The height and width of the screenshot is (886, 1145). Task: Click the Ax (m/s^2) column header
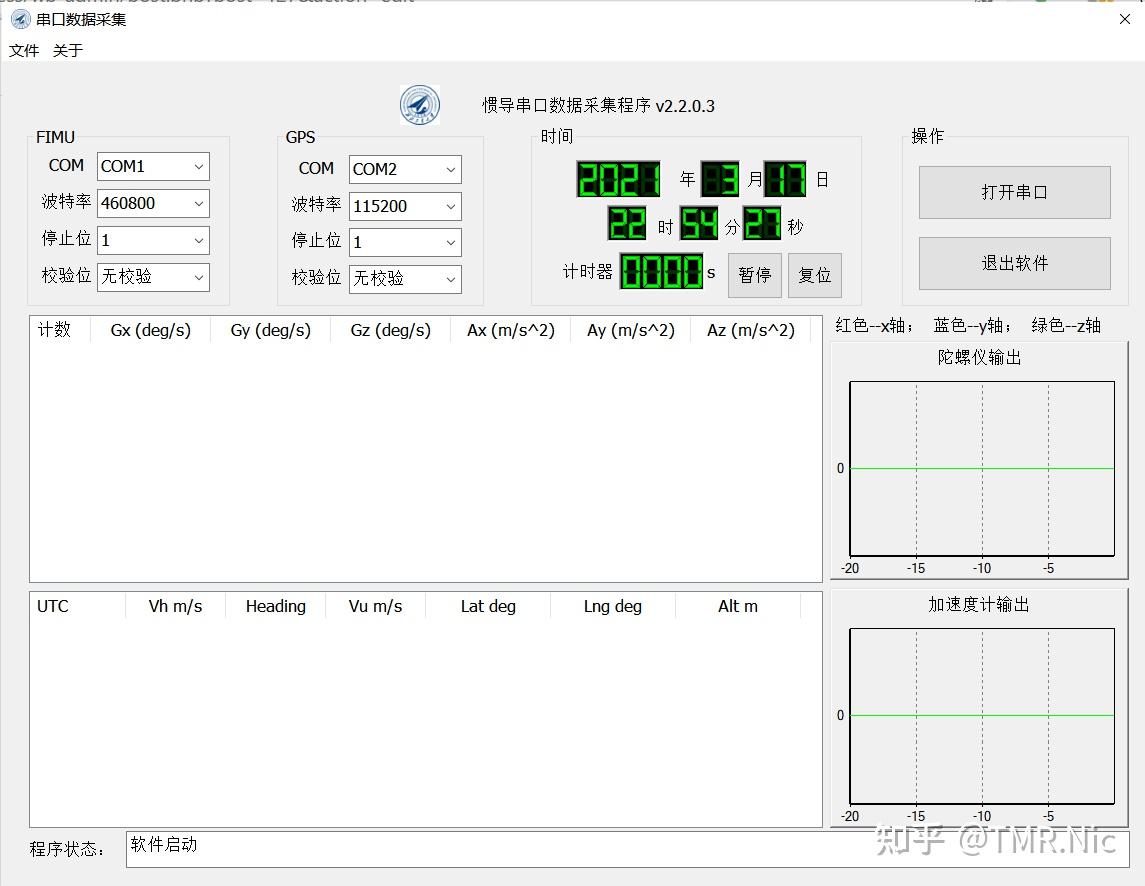[510, 330]
